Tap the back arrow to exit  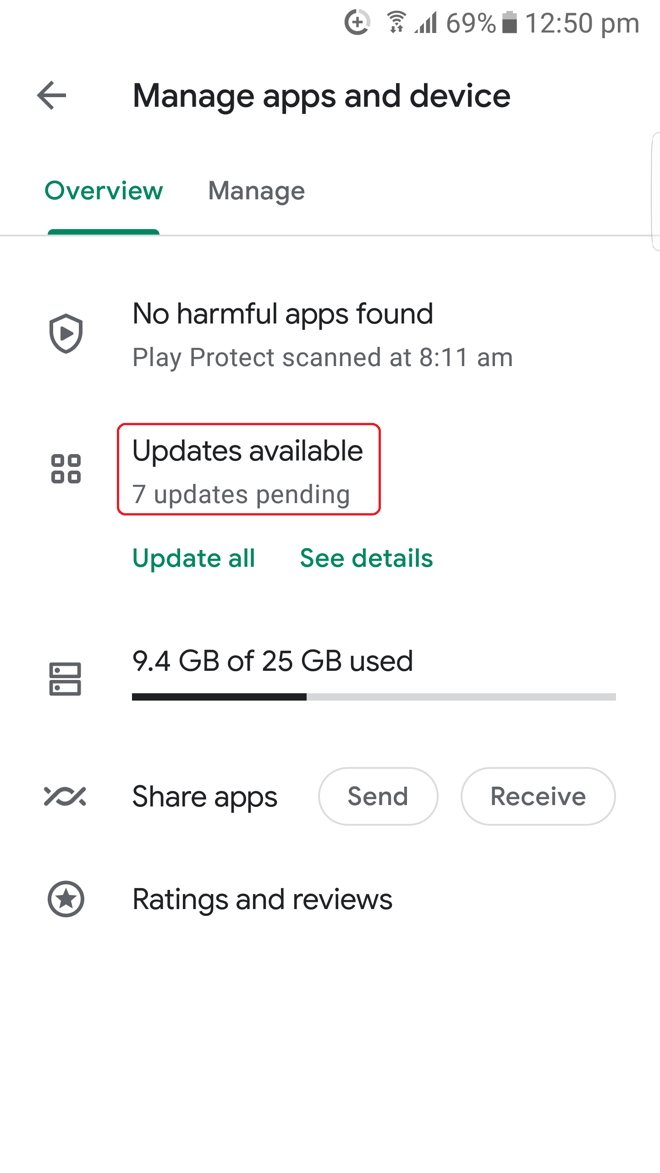tap(50, 96)
